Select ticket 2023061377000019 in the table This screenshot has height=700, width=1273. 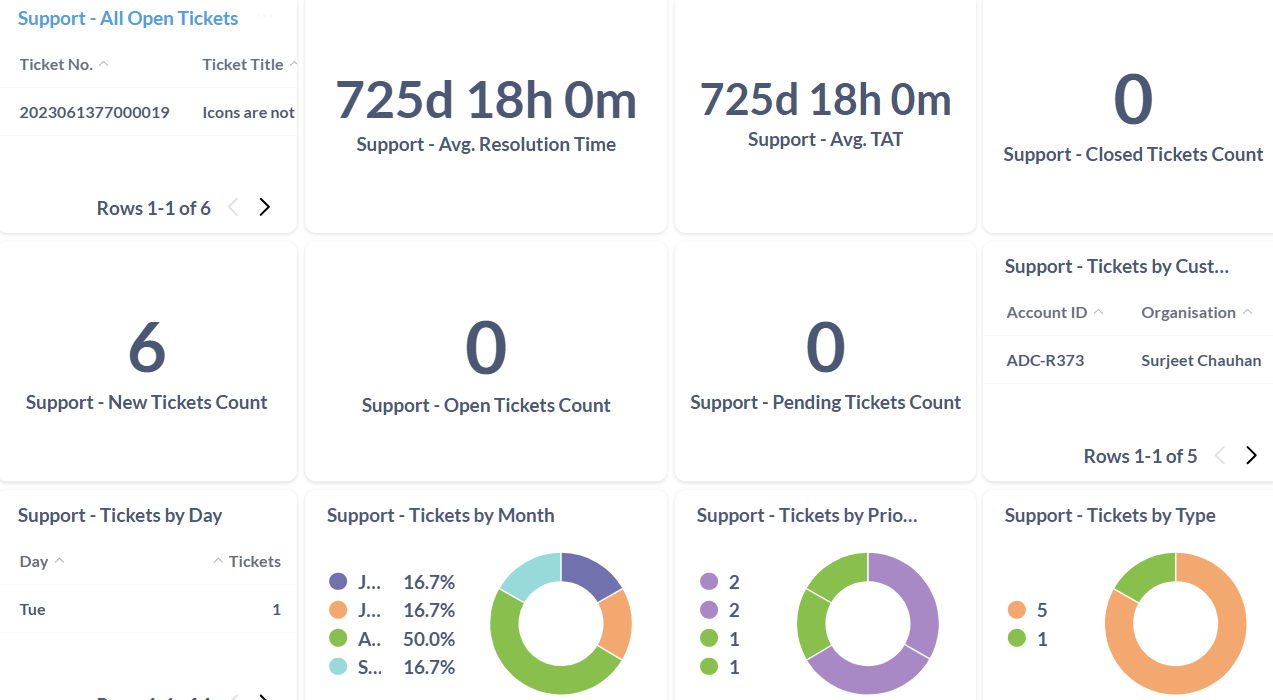(94, 111)
